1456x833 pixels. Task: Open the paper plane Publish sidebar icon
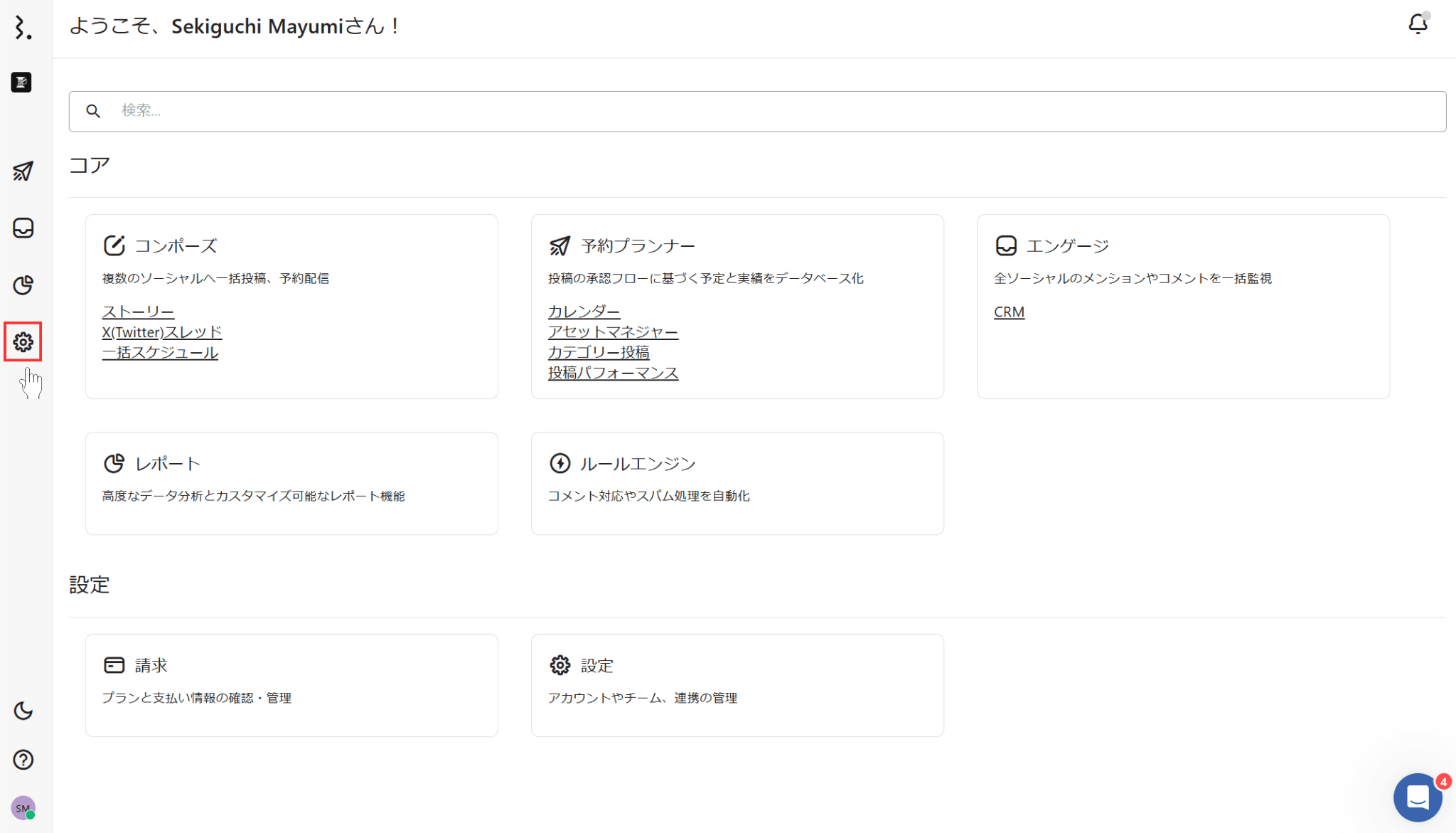point(23,171)
